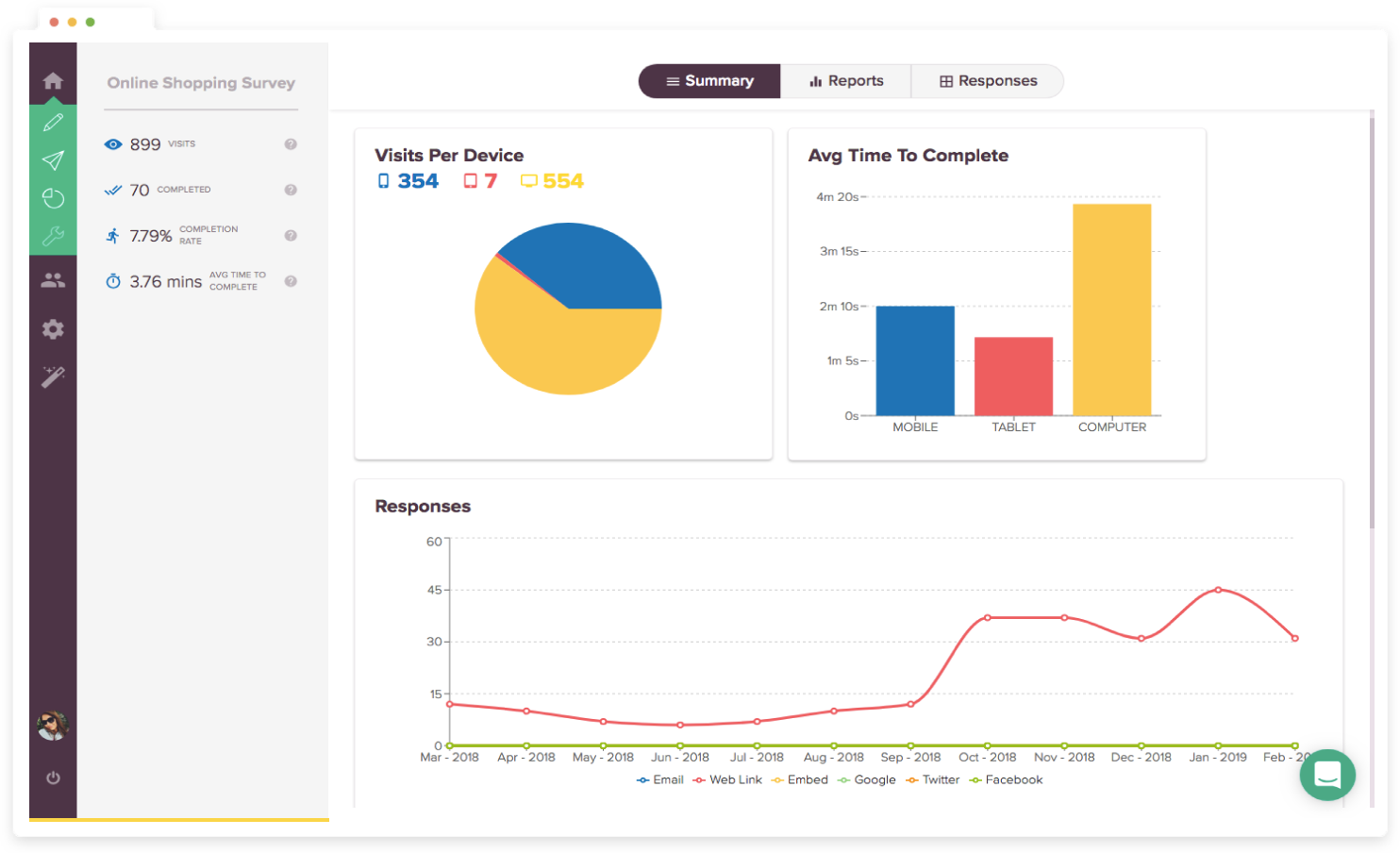Open the contacts/audience people icon

coord(53,278)
